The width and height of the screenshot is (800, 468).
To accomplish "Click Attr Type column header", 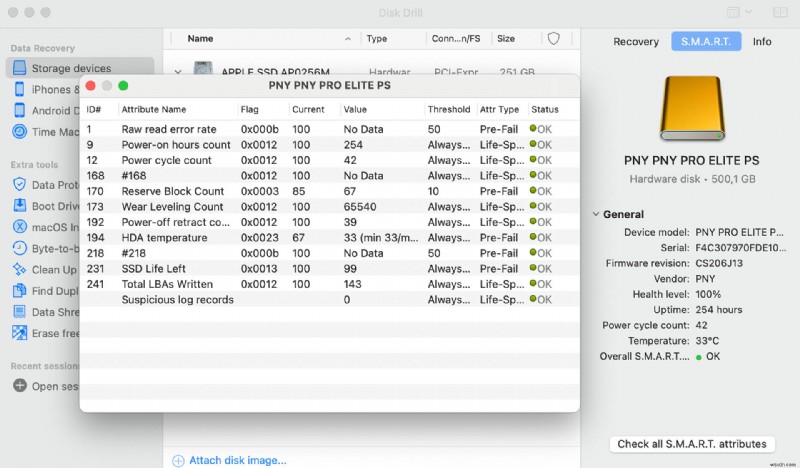I will [x=499, y=109].
